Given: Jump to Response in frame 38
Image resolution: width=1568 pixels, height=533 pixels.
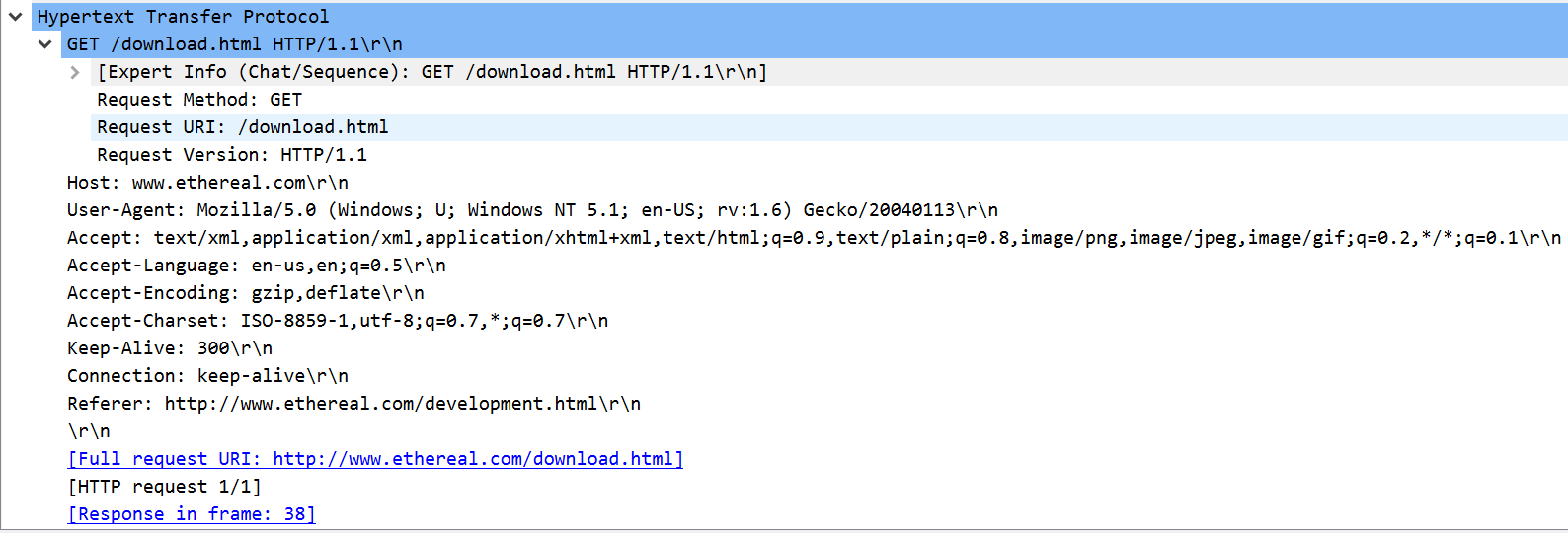Looking at the screenshot, I should [192, 514].
